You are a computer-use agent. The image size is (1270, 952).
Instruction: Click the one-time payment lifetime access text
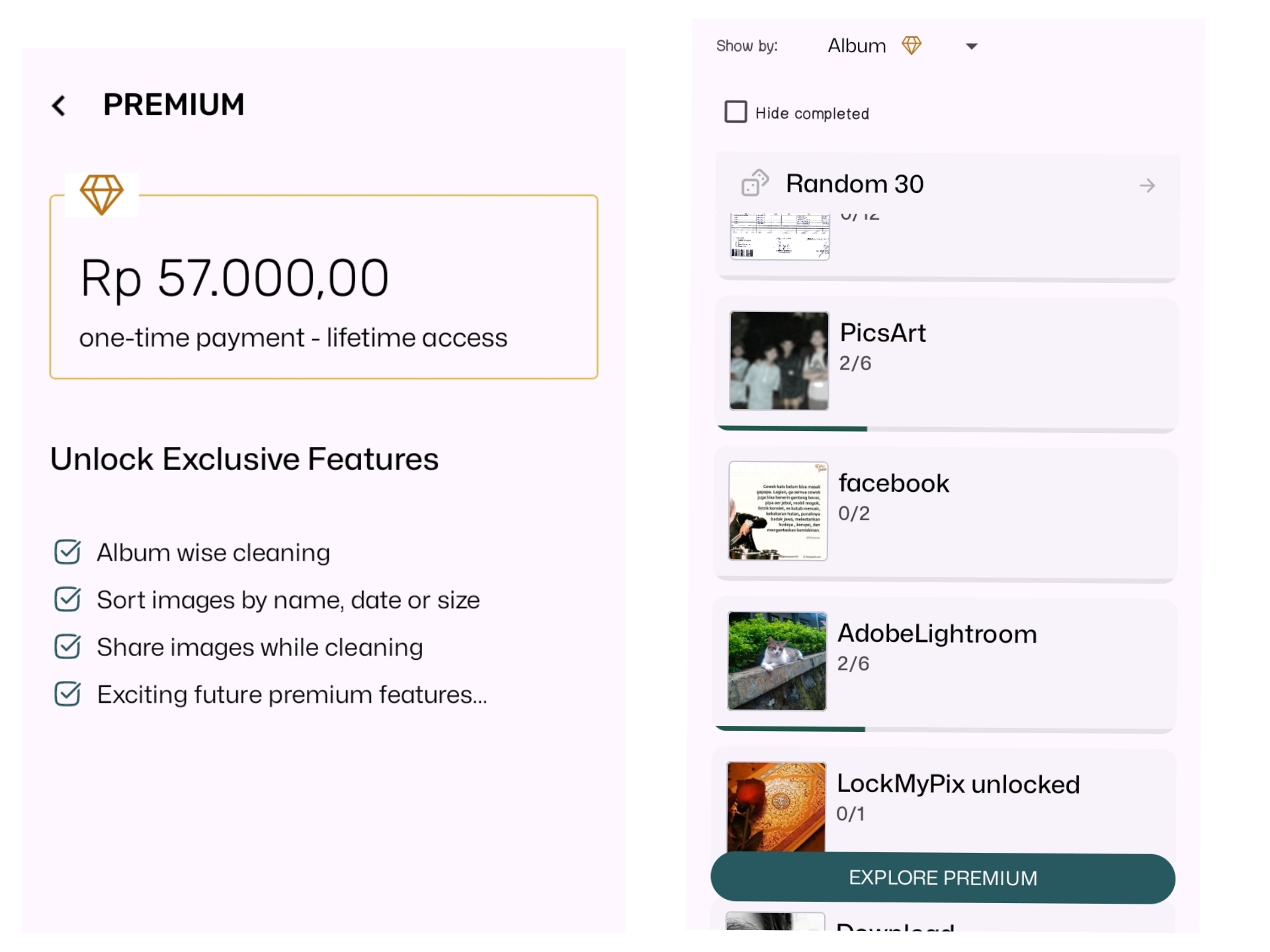point(293,338)
